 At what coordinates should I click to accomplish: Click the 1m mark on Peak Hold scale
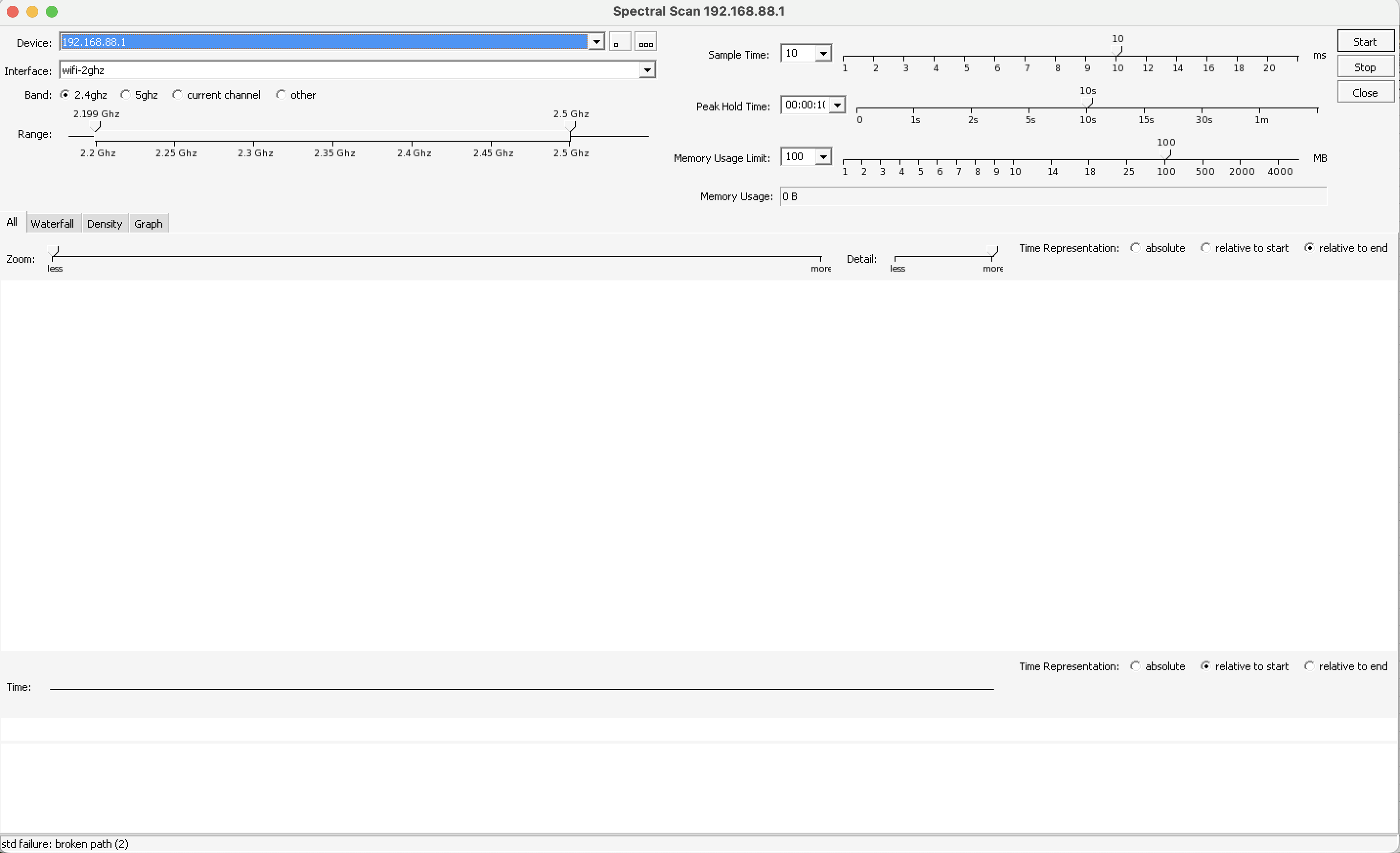coord(1261,120)
